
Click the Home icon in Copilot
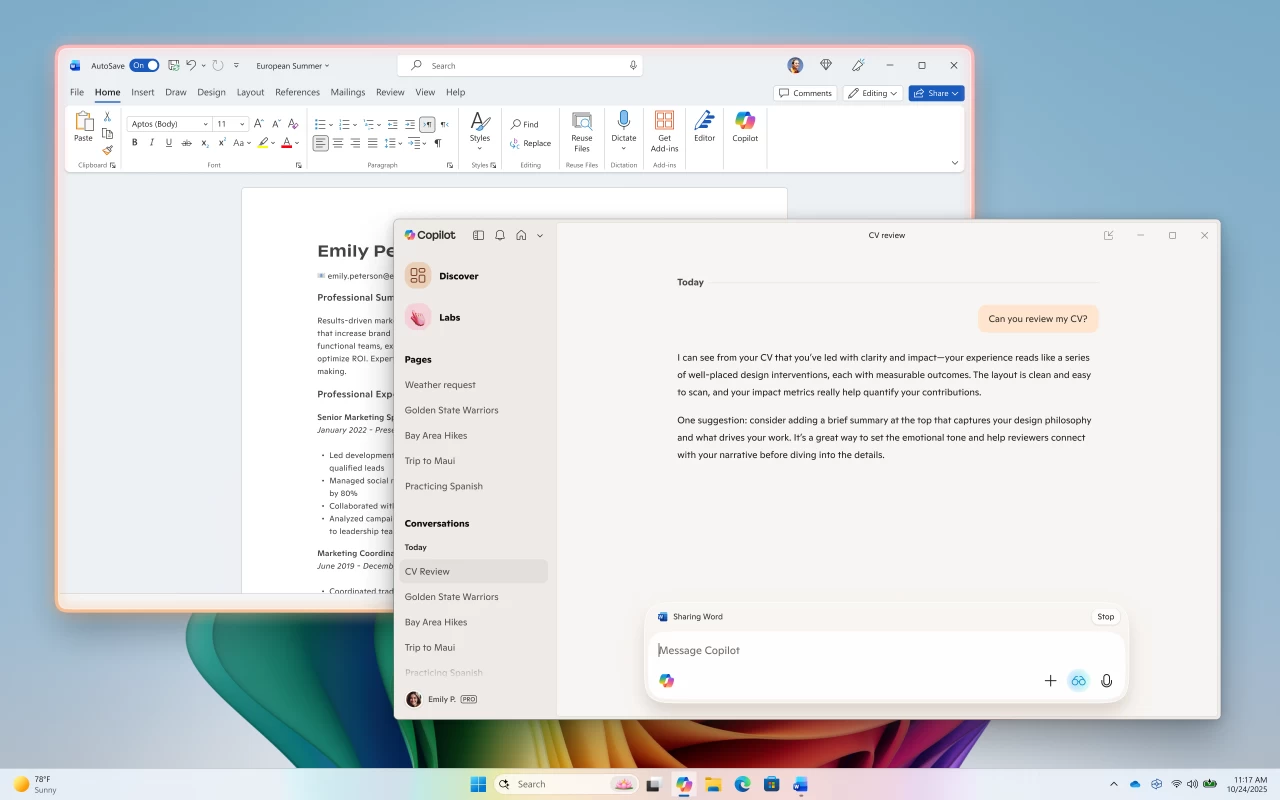point(520,235)
